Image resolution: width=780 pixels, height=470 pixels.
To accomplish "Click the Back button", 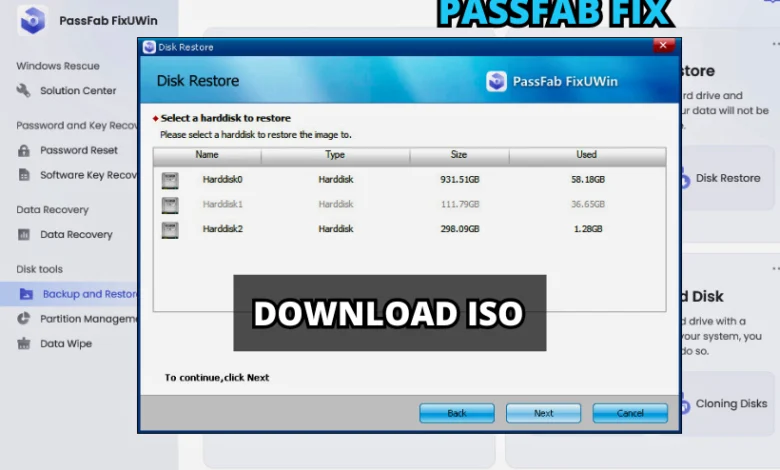I will pos(457,413).
